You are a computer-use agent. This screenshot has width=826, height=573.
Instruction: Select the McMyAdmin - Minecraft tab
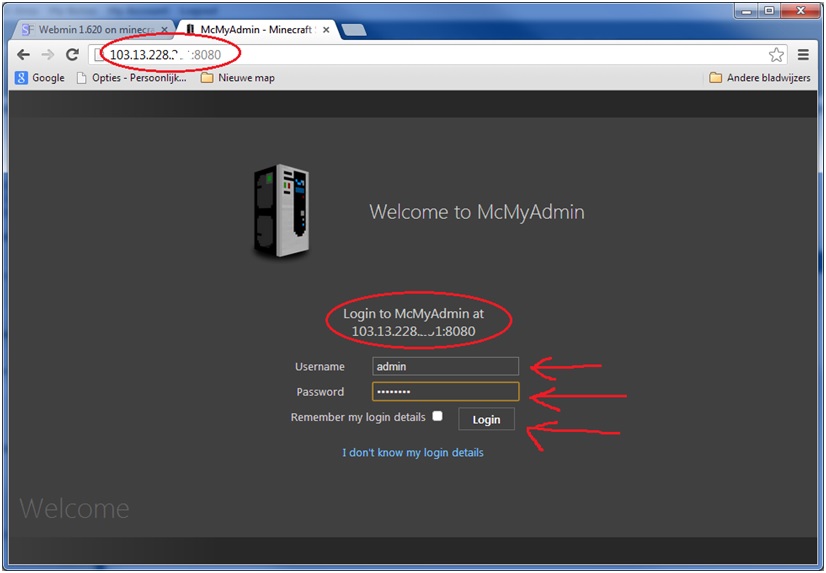257,29
